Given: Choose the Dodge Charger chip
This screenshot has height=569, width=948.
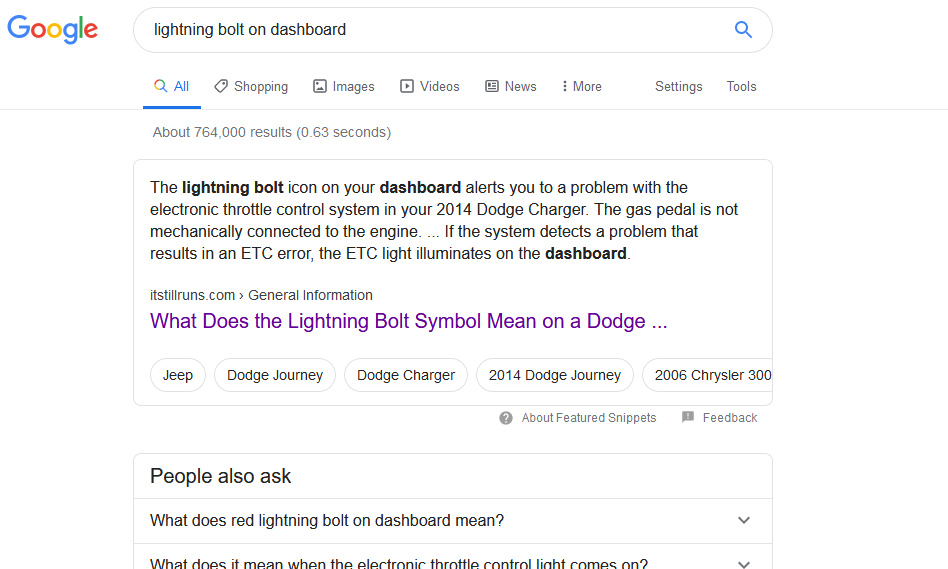Looking at the screenshot, I should pyautogui.click(x=406, y=375).
